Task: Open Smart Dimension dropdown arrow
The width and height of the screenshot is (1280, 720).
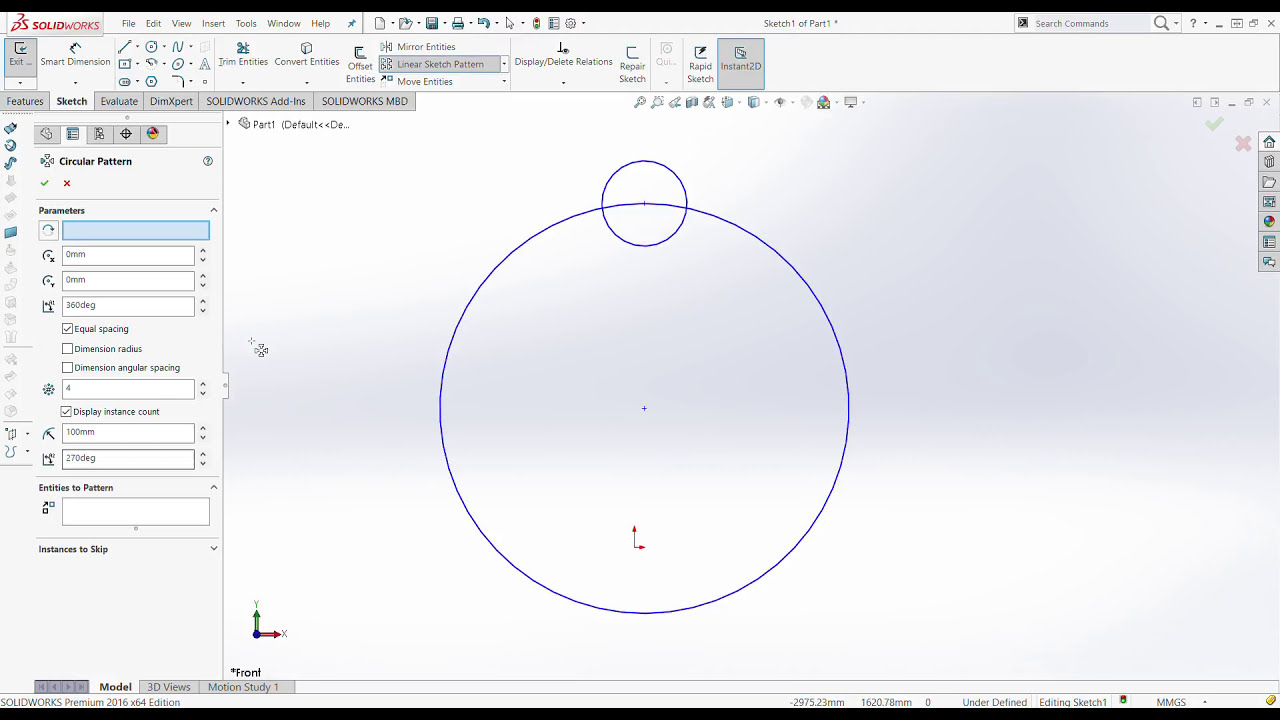Action: (75, 83)
